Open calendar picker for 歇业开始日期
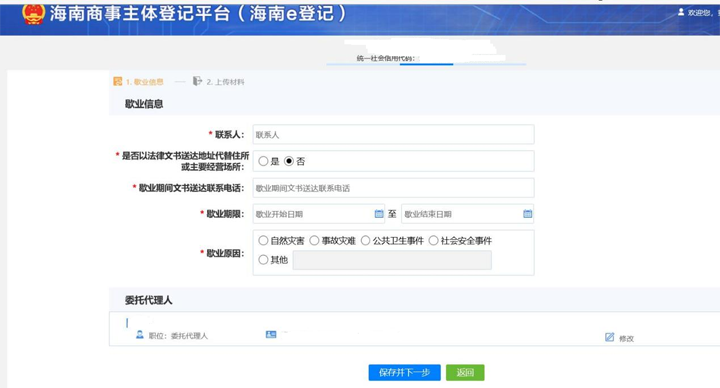Image resolution: width=720 pixels, height=388 pixels. [379, 214]
